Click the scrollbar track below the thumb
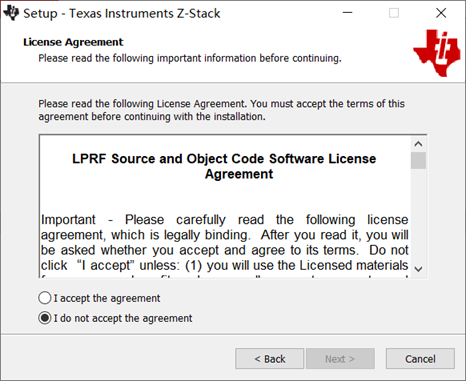 [418, 215]
